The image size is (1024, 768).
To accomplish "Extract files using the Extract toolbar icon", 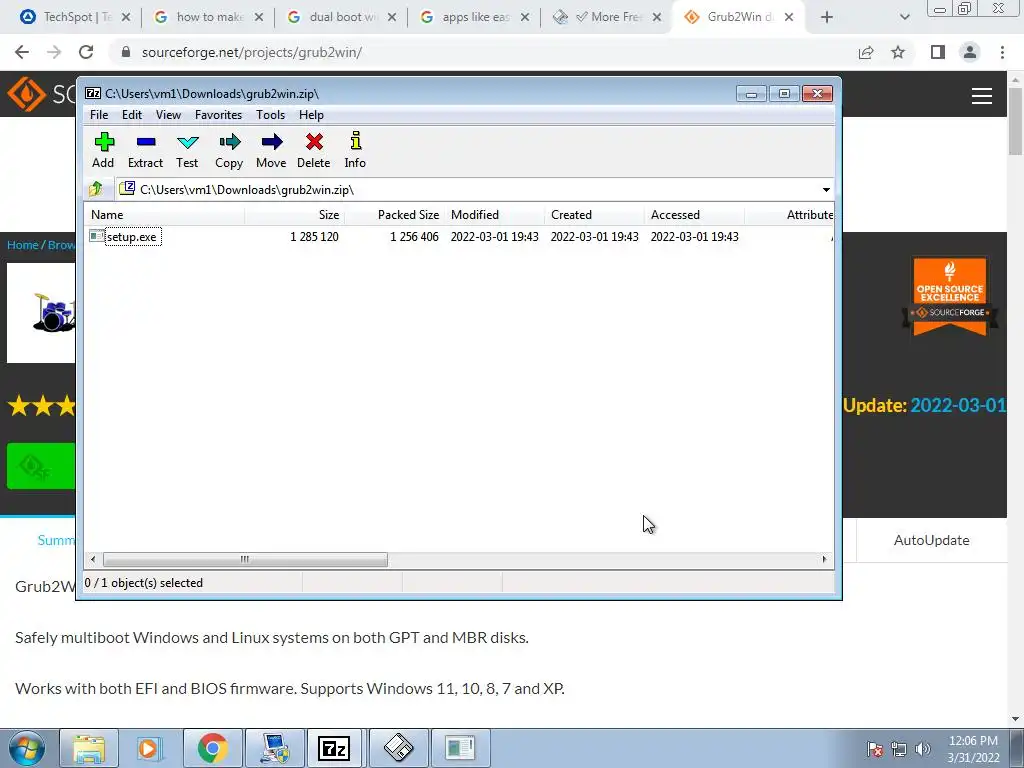I will pos(145,151).
